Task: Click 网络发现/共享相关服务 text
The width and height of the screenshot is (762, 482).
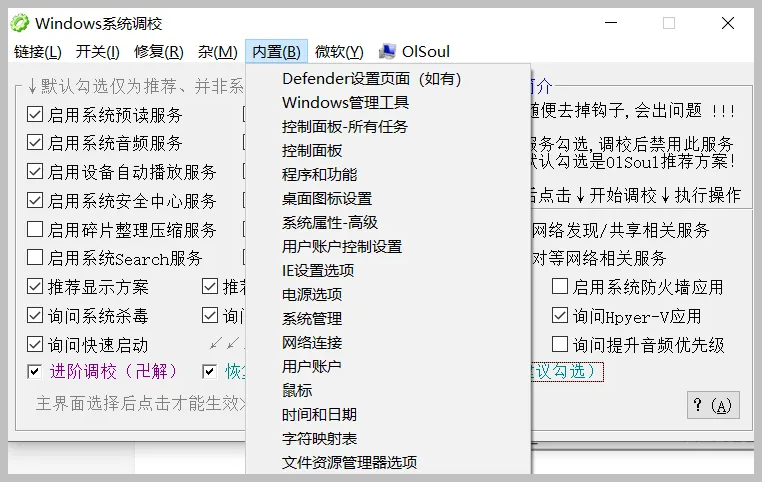Action: [621, 230]
